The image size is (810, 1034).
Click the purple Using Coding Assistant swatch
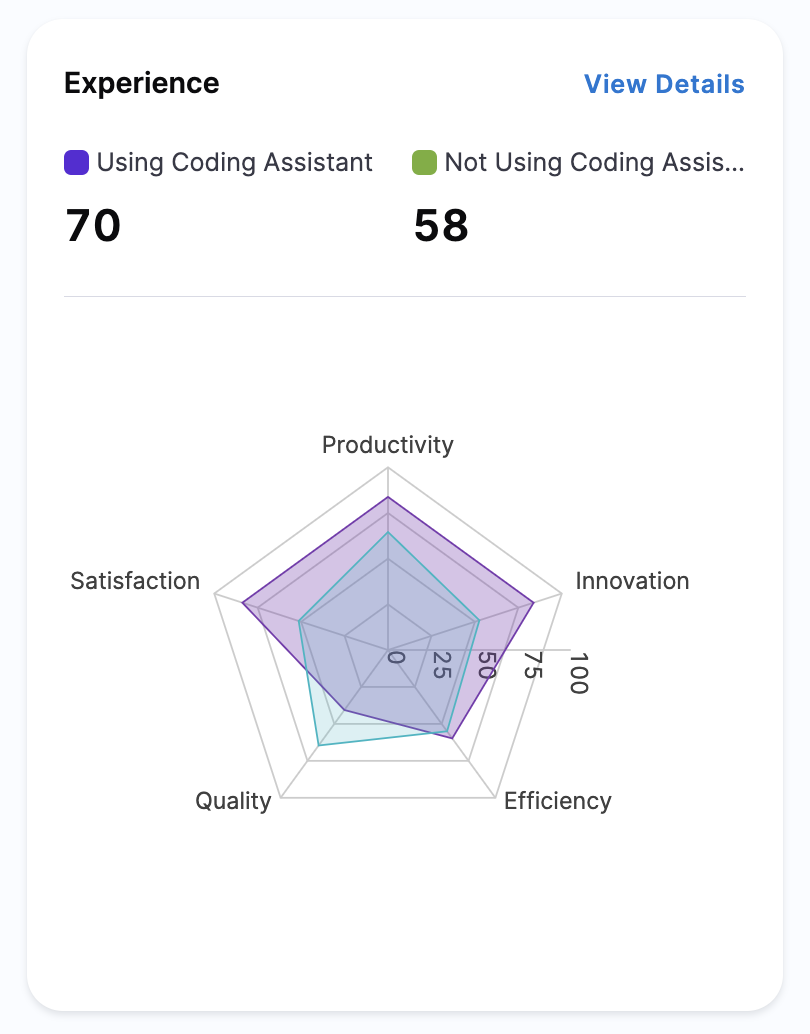click(77, 162)
